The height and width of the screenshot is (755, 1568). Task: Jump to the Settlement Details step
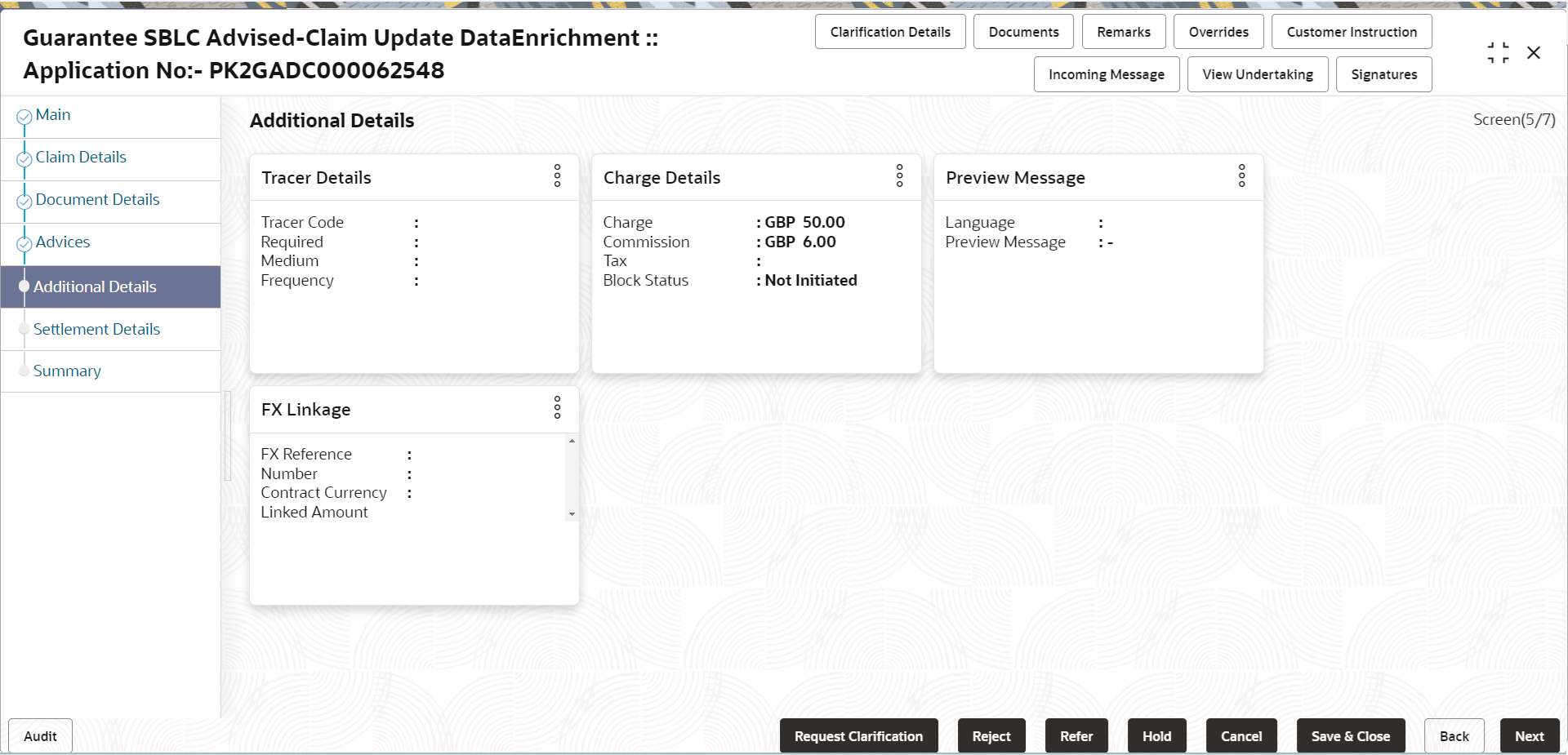click(x=96, y=329)
